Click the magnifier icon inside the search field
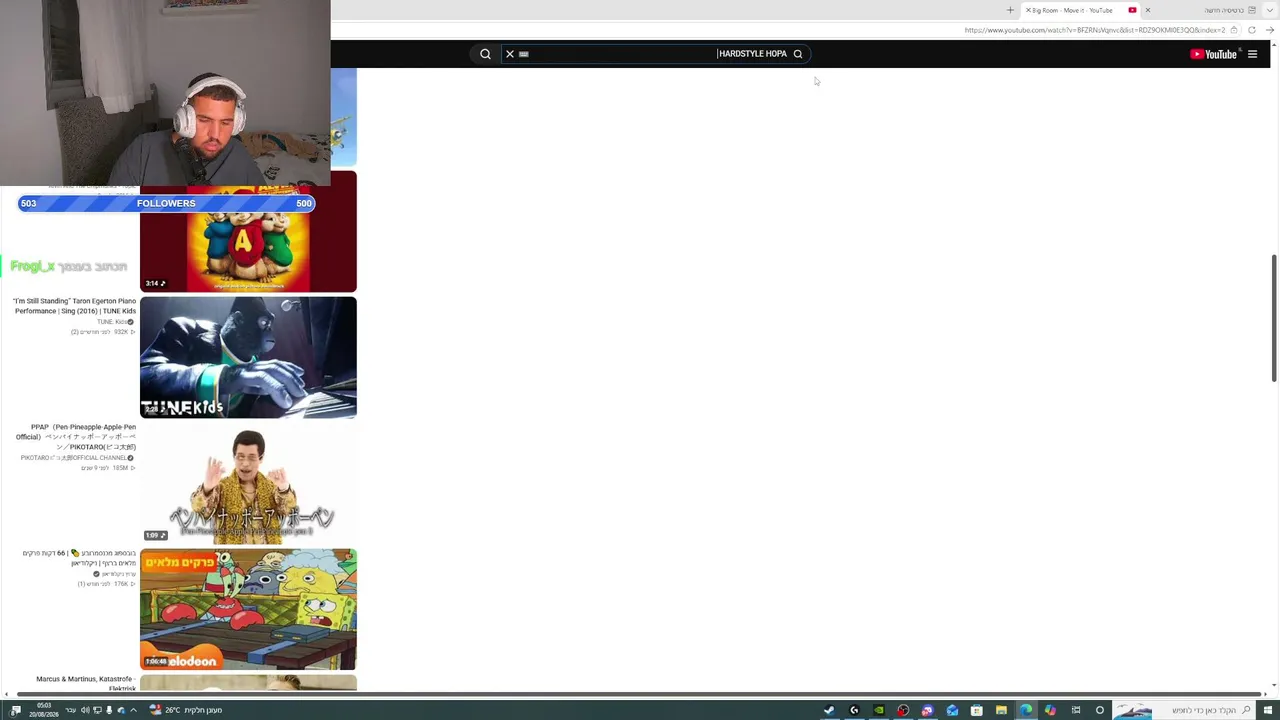 click(x=797, y=54)
